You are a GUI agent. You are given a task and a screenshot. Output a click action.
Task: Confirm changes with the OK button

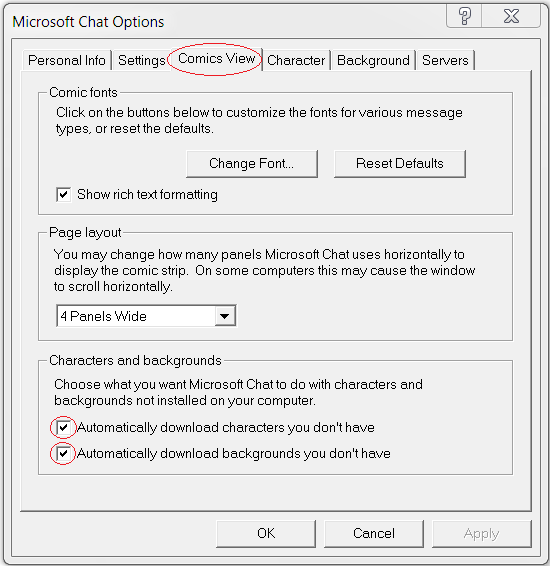(266, 534)
